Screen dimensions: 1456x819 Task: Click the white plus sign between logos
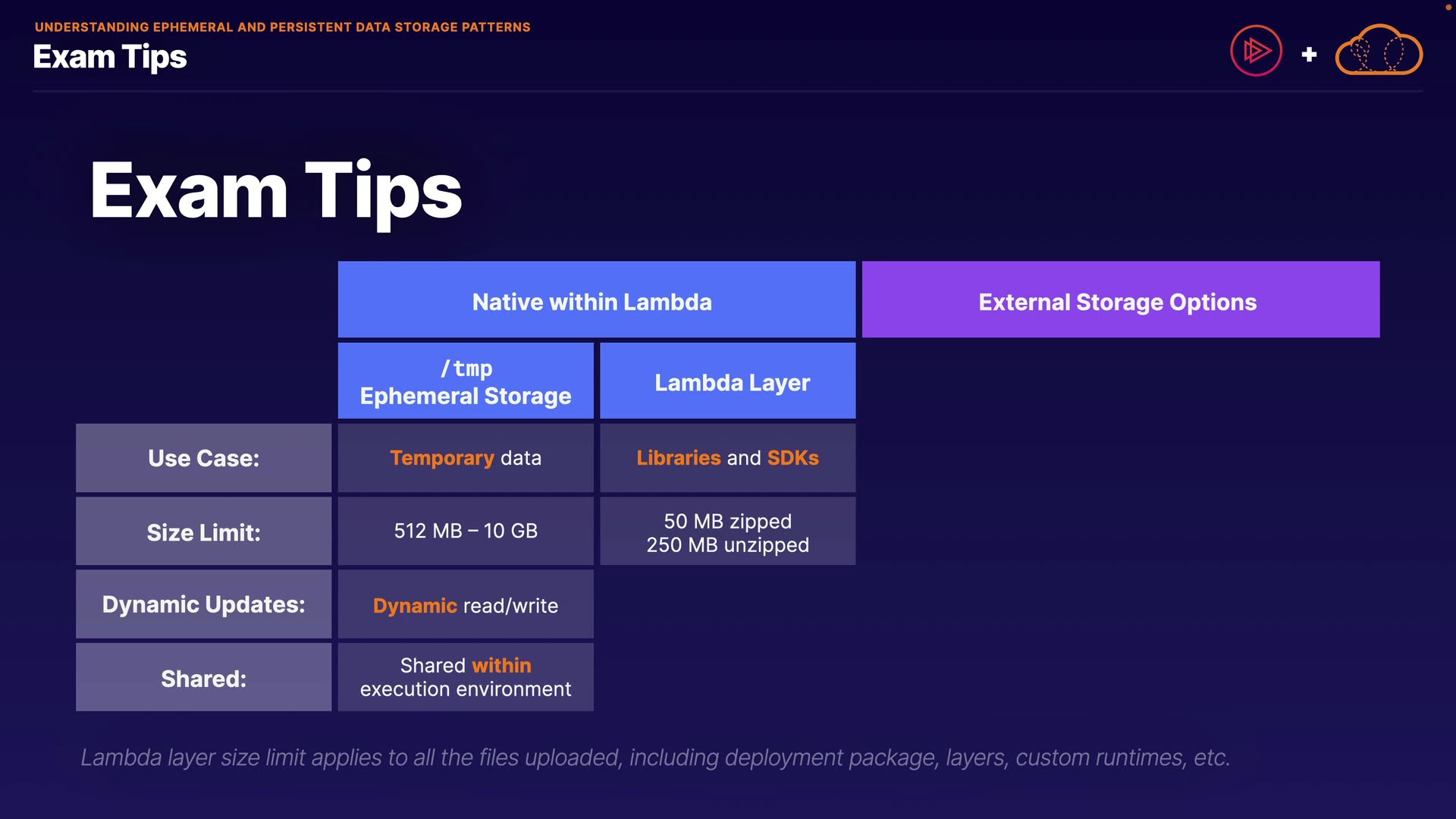1309,55
